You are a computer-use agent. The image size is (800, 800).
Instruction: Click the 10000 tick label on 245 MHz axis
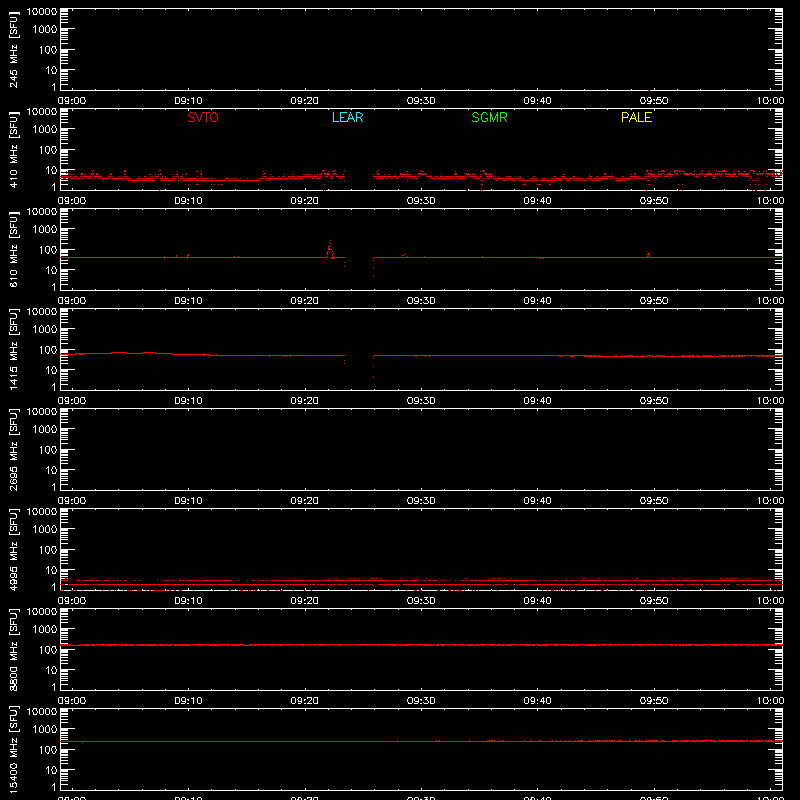[42, 12]
